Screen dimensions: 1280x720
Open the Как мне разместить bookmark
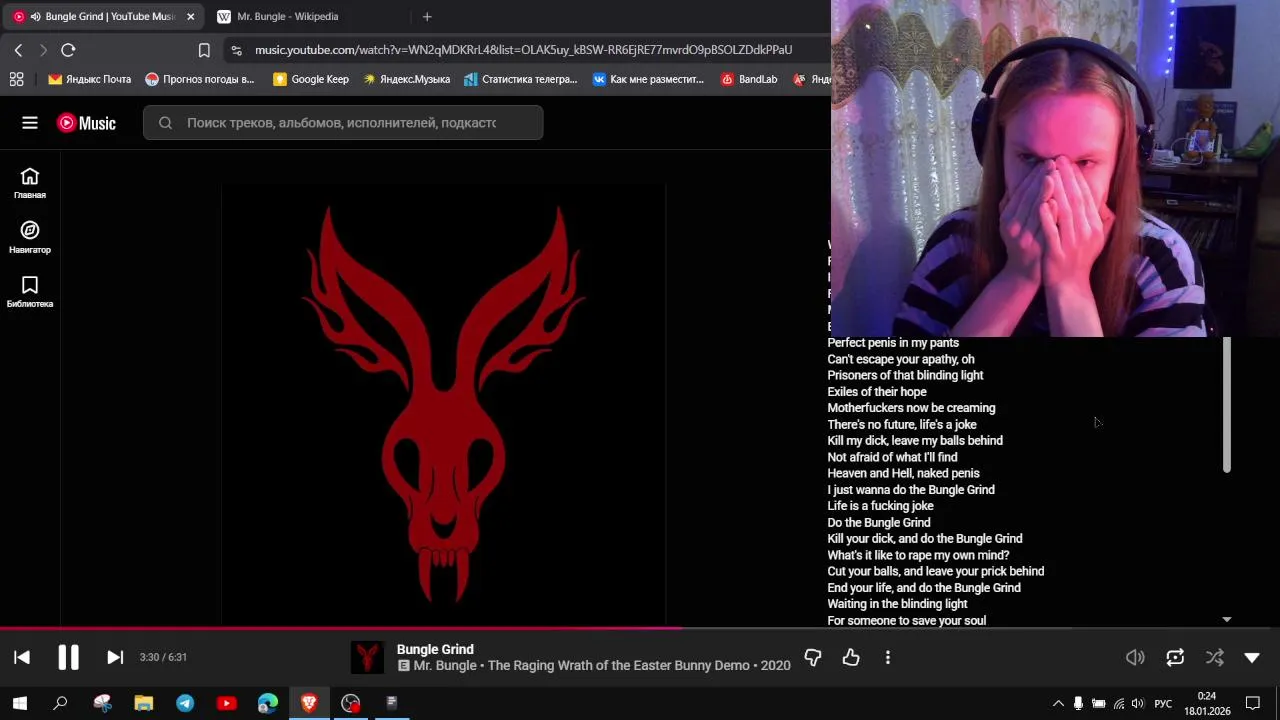click(648, 79)
